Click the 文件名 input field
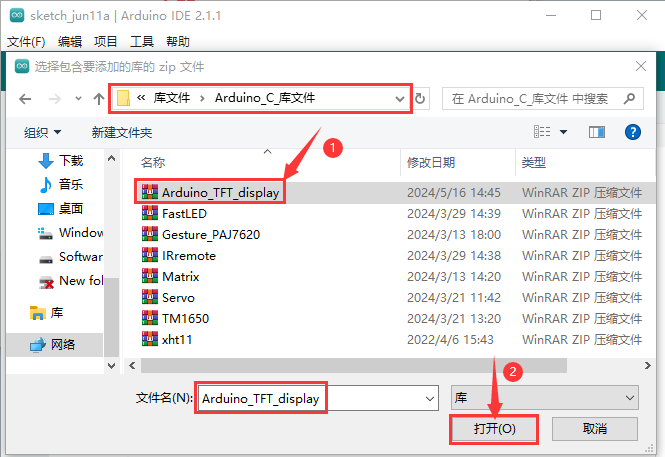Screen dimensions: 665x457 coord(318,398)
